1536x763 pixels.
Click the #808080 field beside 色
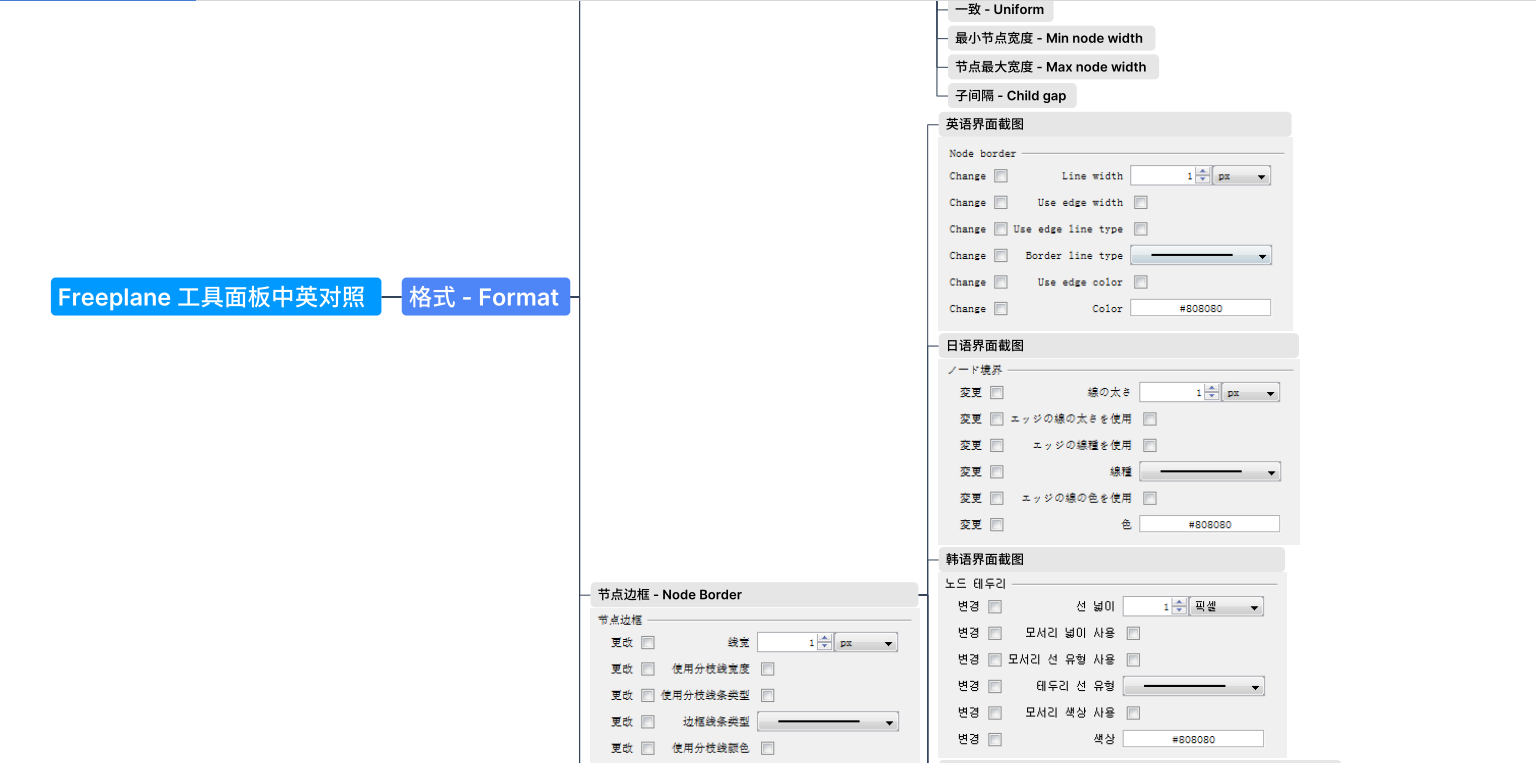(1210, 524)
